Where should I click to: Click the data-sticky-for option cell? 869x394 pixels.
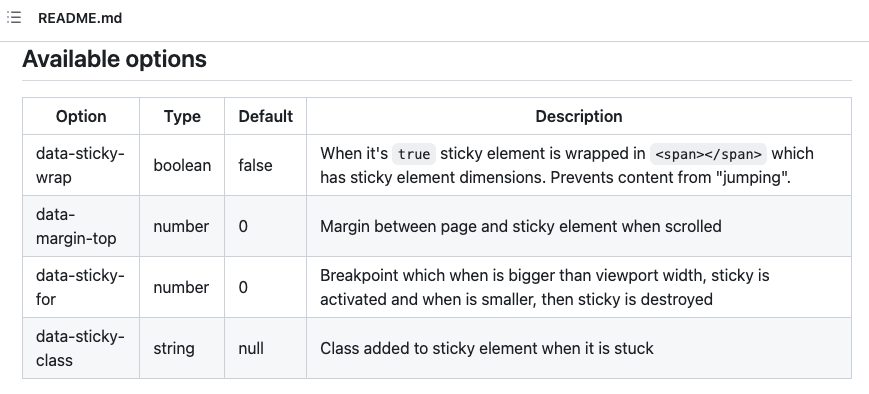[81, 287]
